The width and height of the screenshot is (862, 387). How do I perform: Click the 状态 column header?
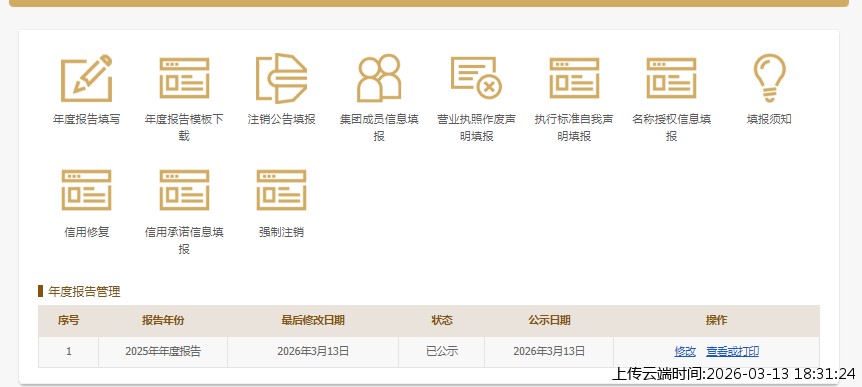pos(441,320)
